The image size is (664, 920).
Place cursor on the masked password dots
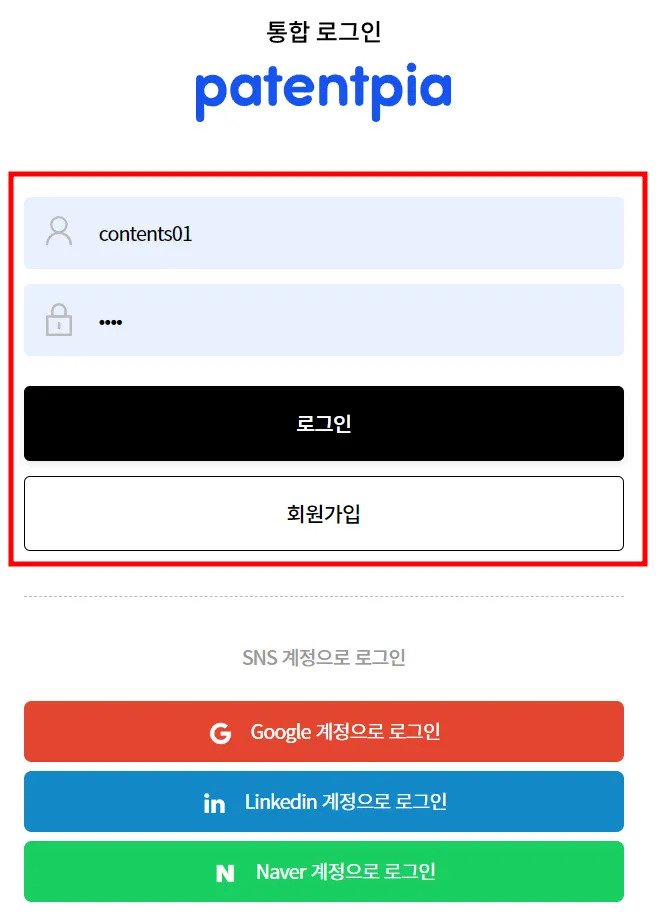pos(110,322)
